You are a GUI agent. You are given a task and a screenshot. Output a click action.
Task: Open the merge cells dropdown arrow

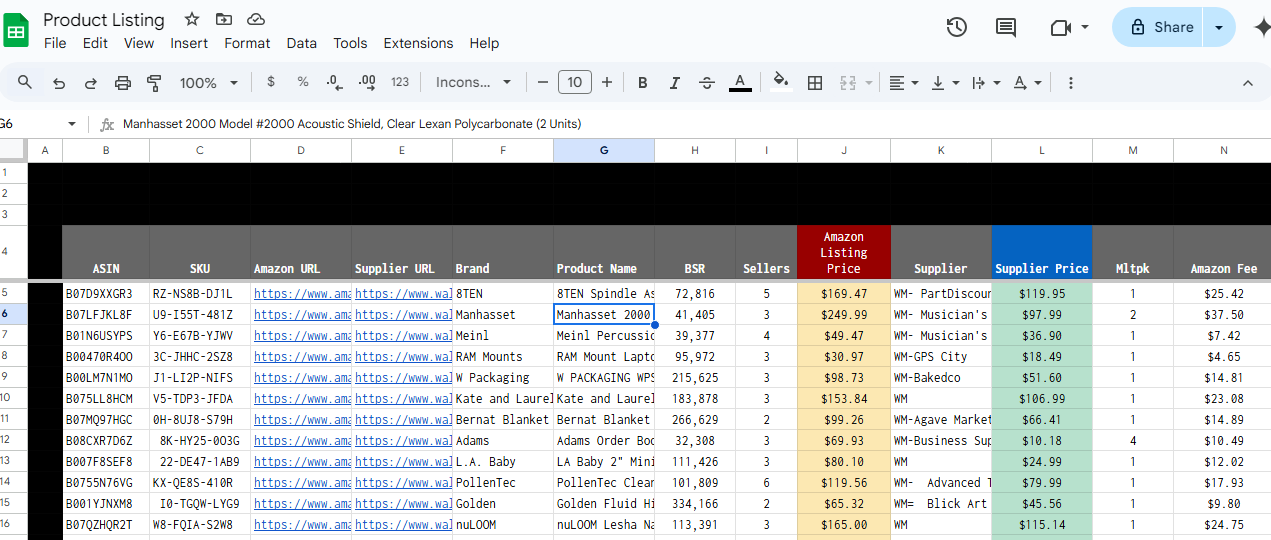[868, 83]
